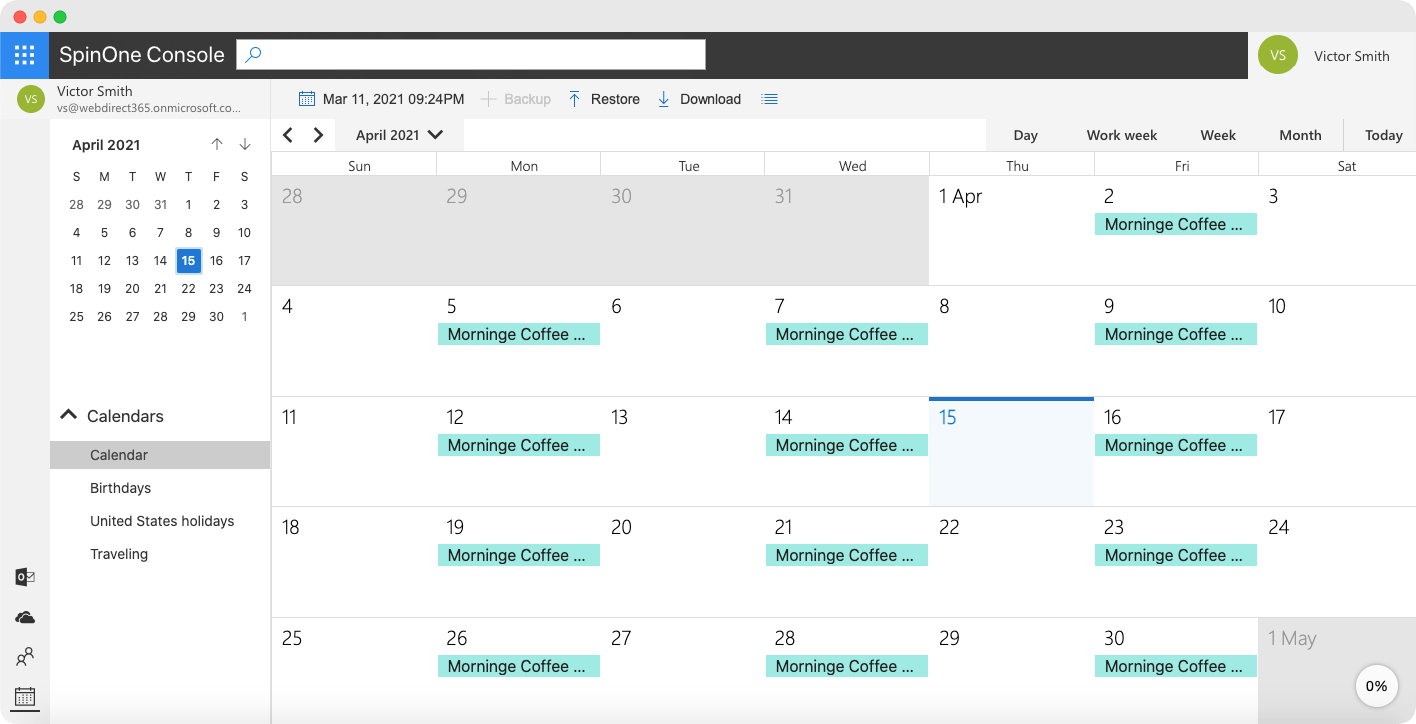
Task: Click mini calendar down arrow
Action: (x=245, y=145)
